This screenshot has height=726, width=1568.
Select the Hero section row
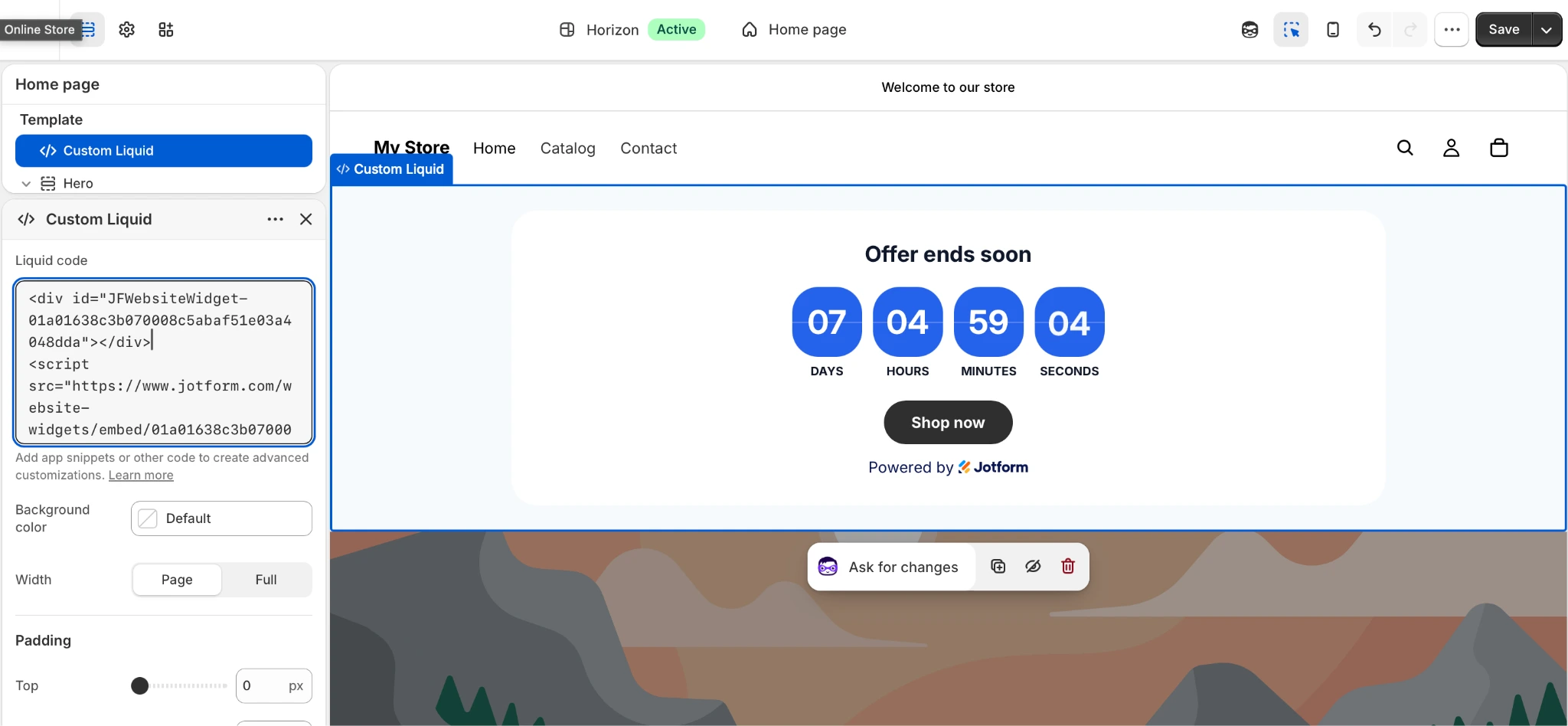[x=164, y=184]
